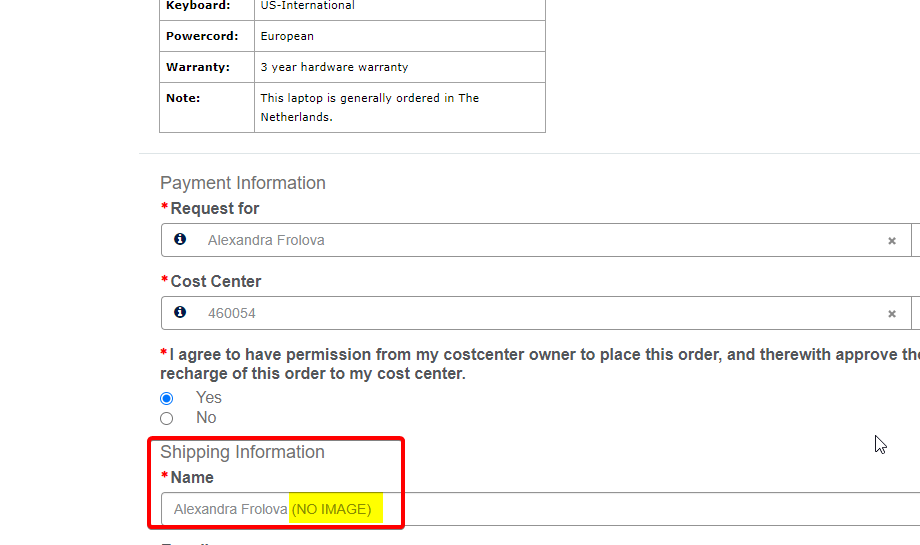
Task: Select the No radio button
Action: pos(167,418)
